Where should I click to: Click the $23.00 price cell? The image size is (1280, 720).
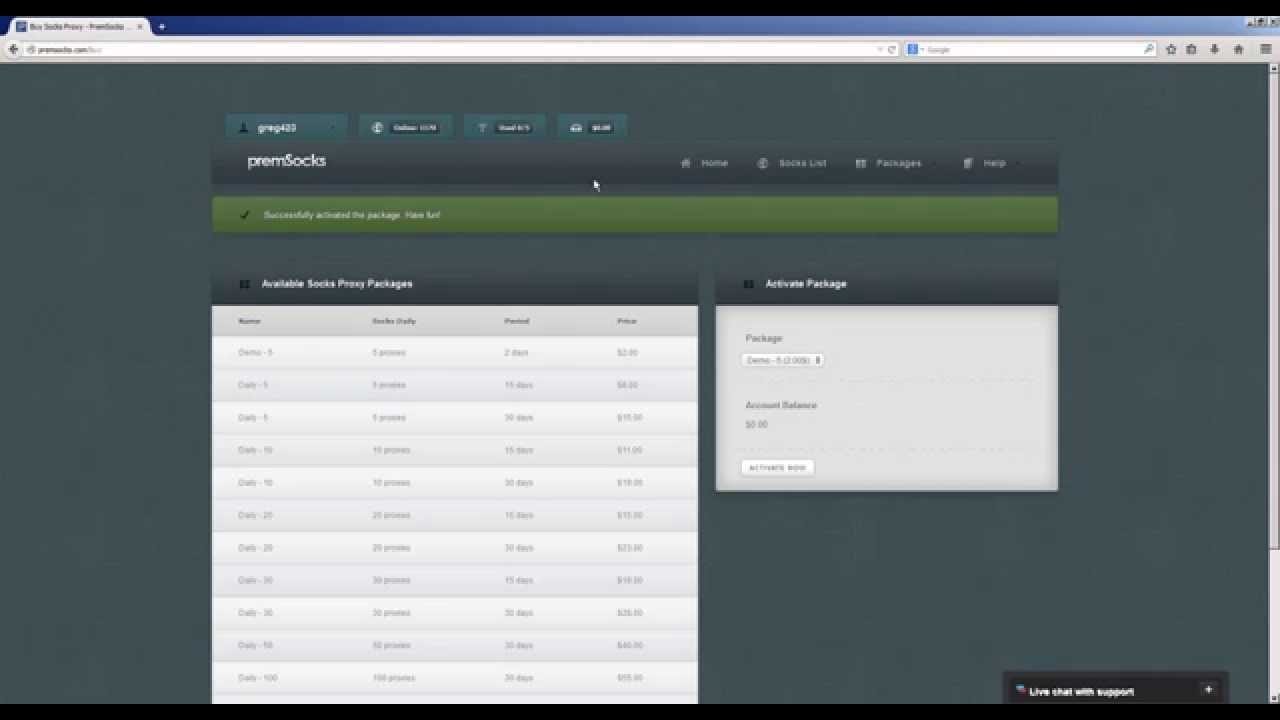629,548
